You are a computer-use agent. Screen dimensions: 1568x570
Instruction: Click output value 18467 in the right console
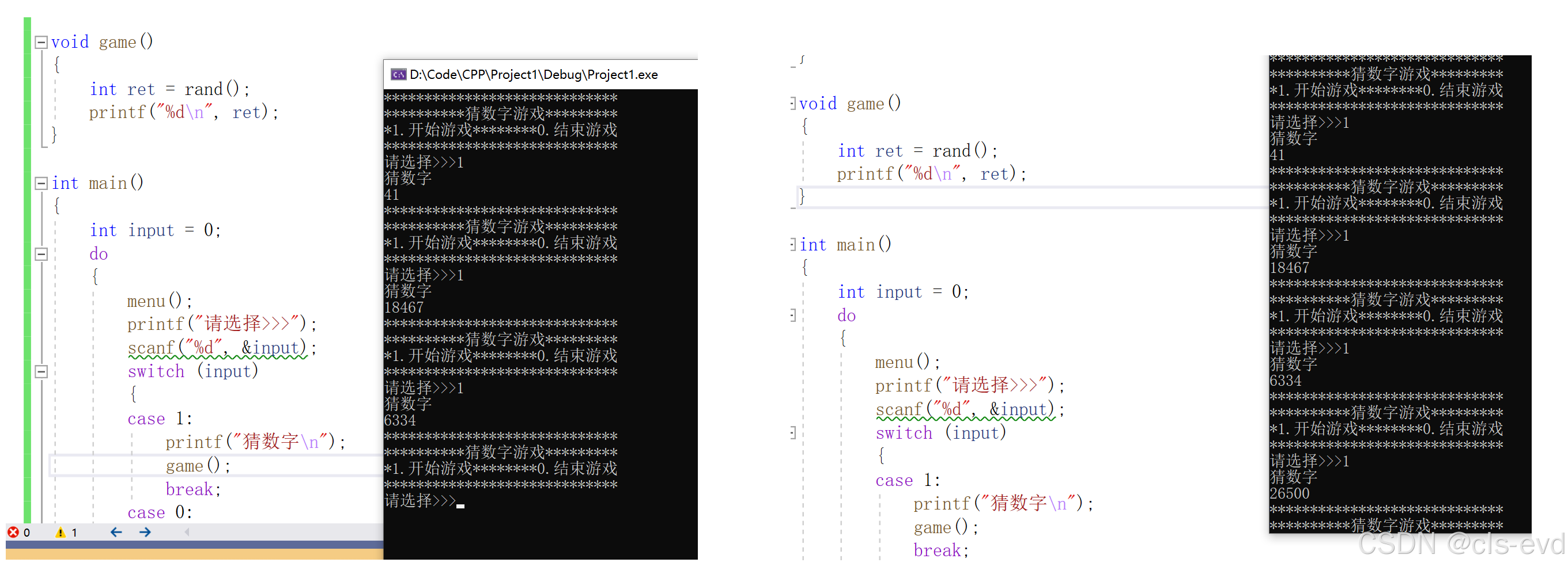pos(1289,268)
